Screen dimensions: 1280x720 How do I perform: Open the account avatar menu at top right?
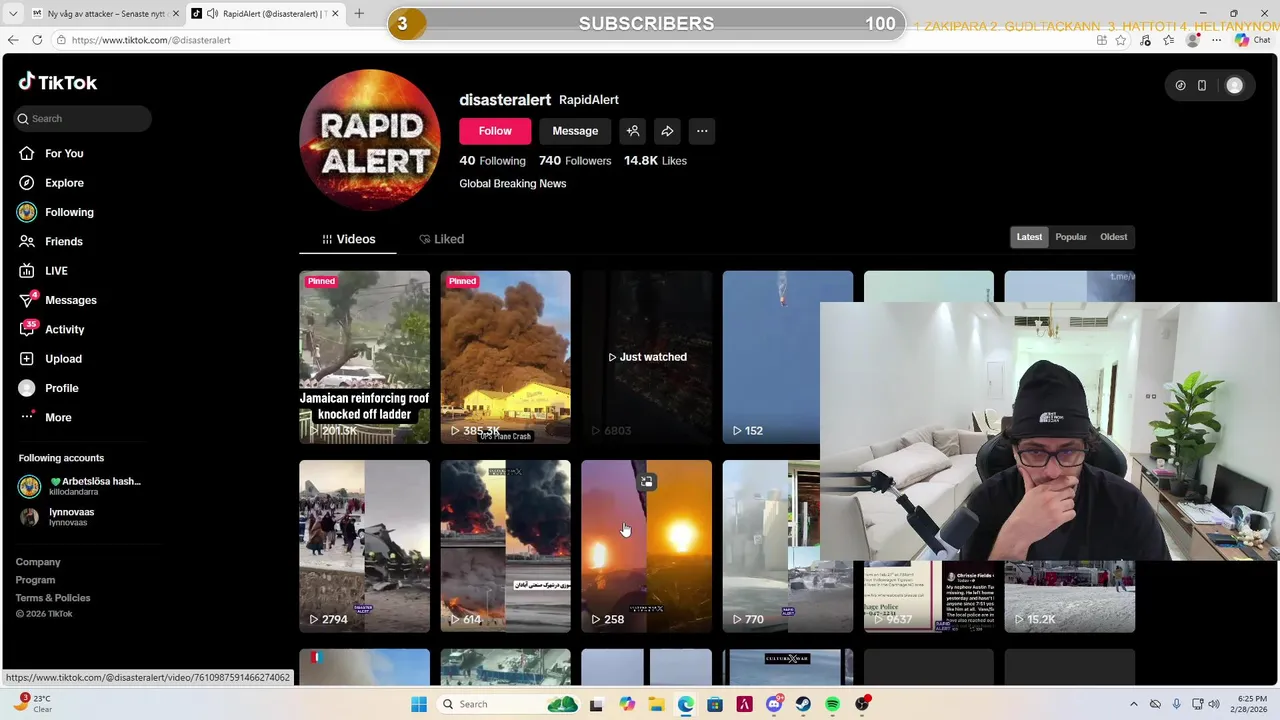pos(1234,86)
